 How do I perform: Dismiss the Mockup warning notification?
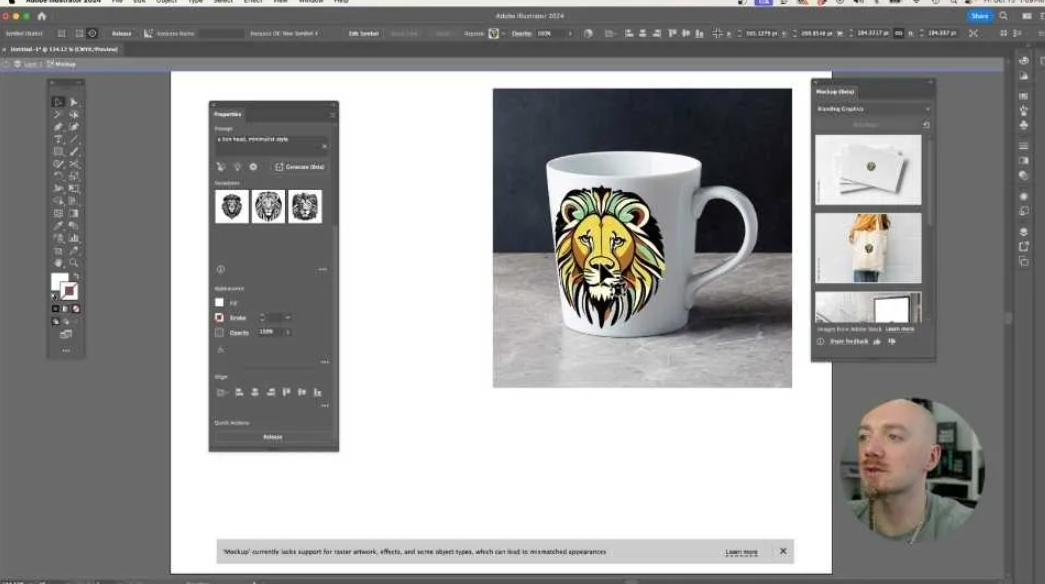coord(783,551)
